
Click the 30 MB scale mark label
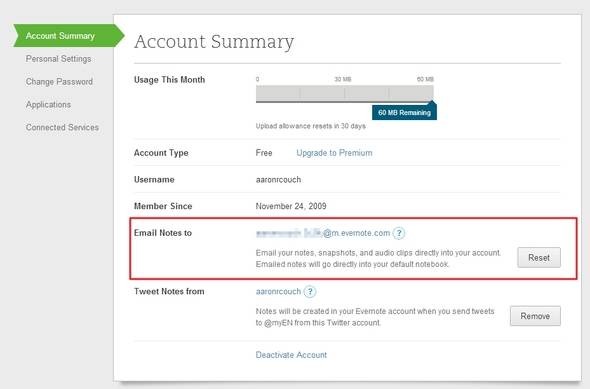point(343,79)
